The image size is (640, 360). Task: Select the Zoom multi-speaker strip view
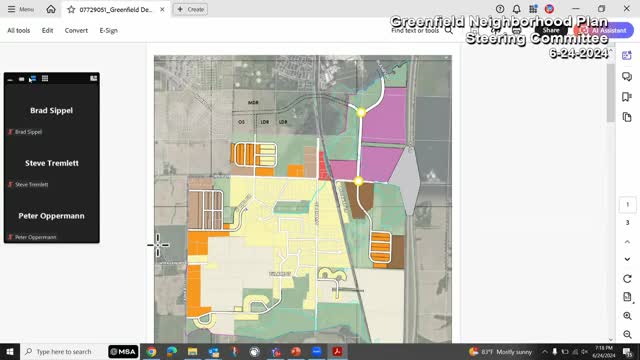tap(33, 79)
